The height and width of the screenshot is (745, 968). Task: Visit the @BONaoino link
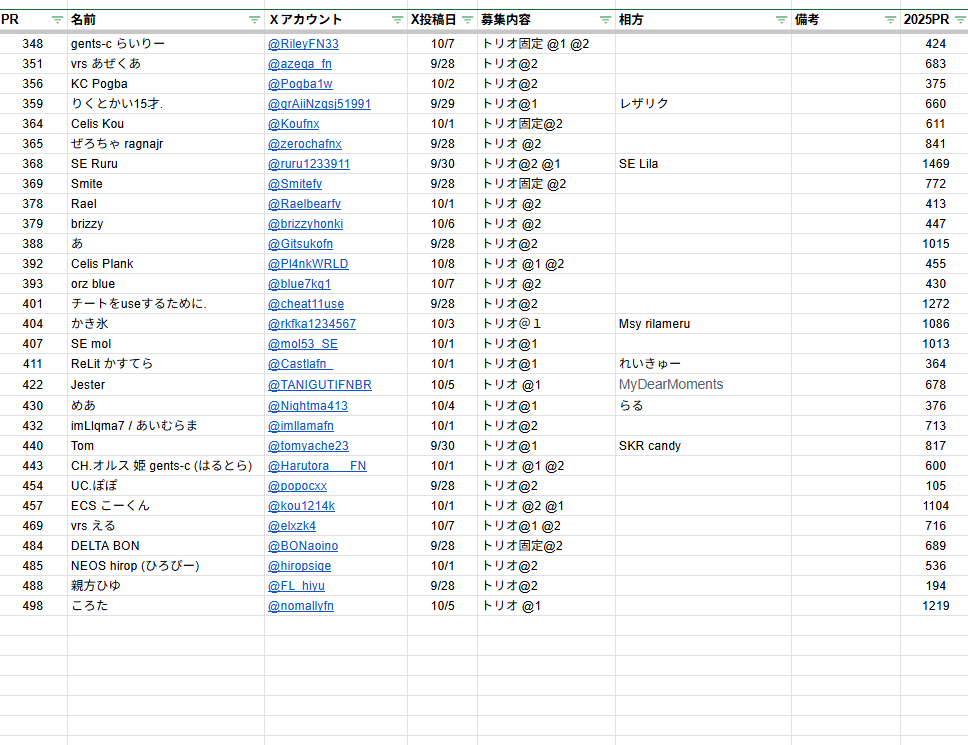pyautogui.click(x=302, y=546)
